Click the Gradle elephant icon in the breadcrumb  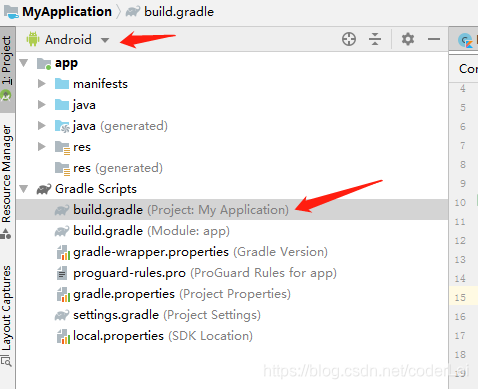132,12
